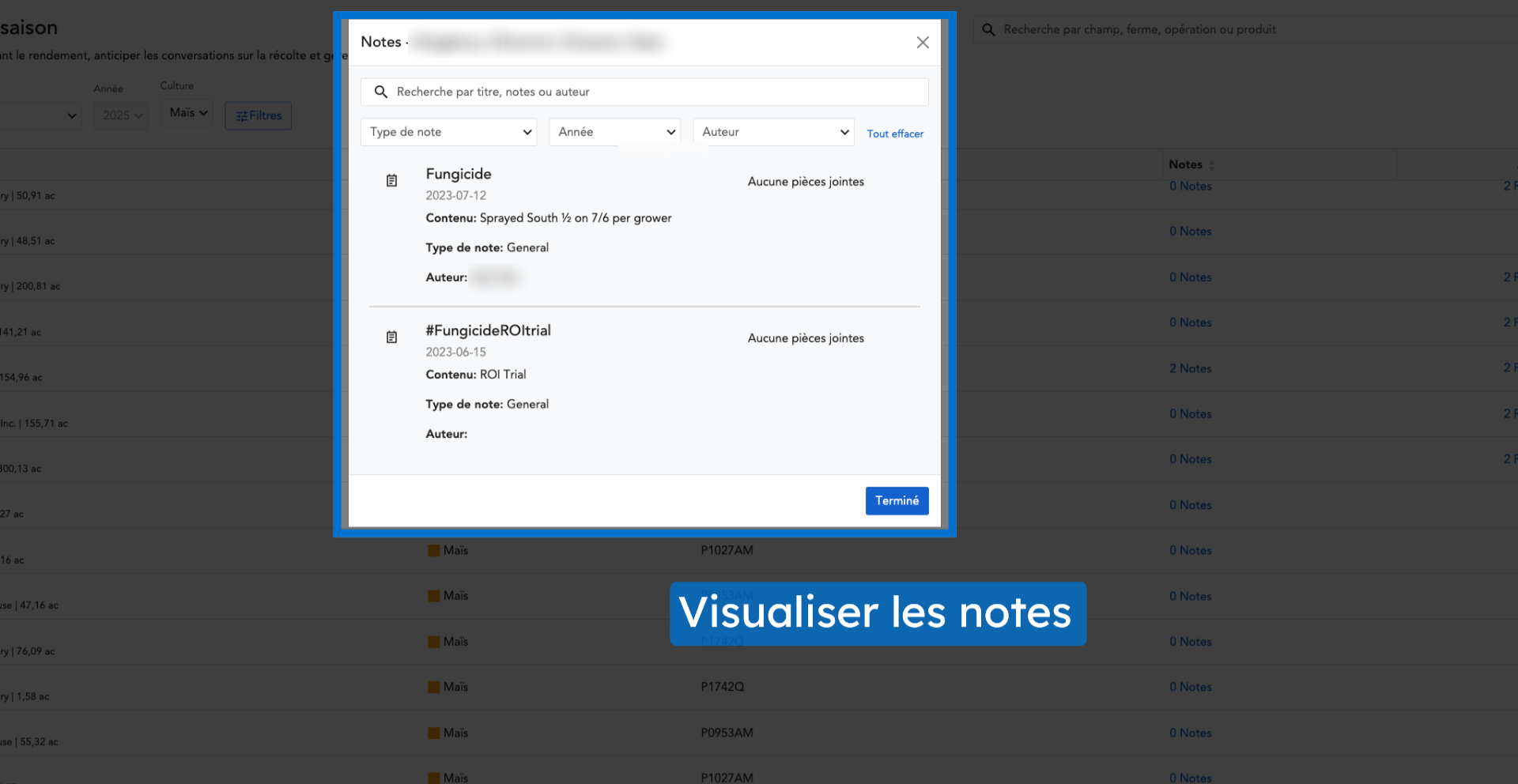Open the Filtres button in background page

258,115
